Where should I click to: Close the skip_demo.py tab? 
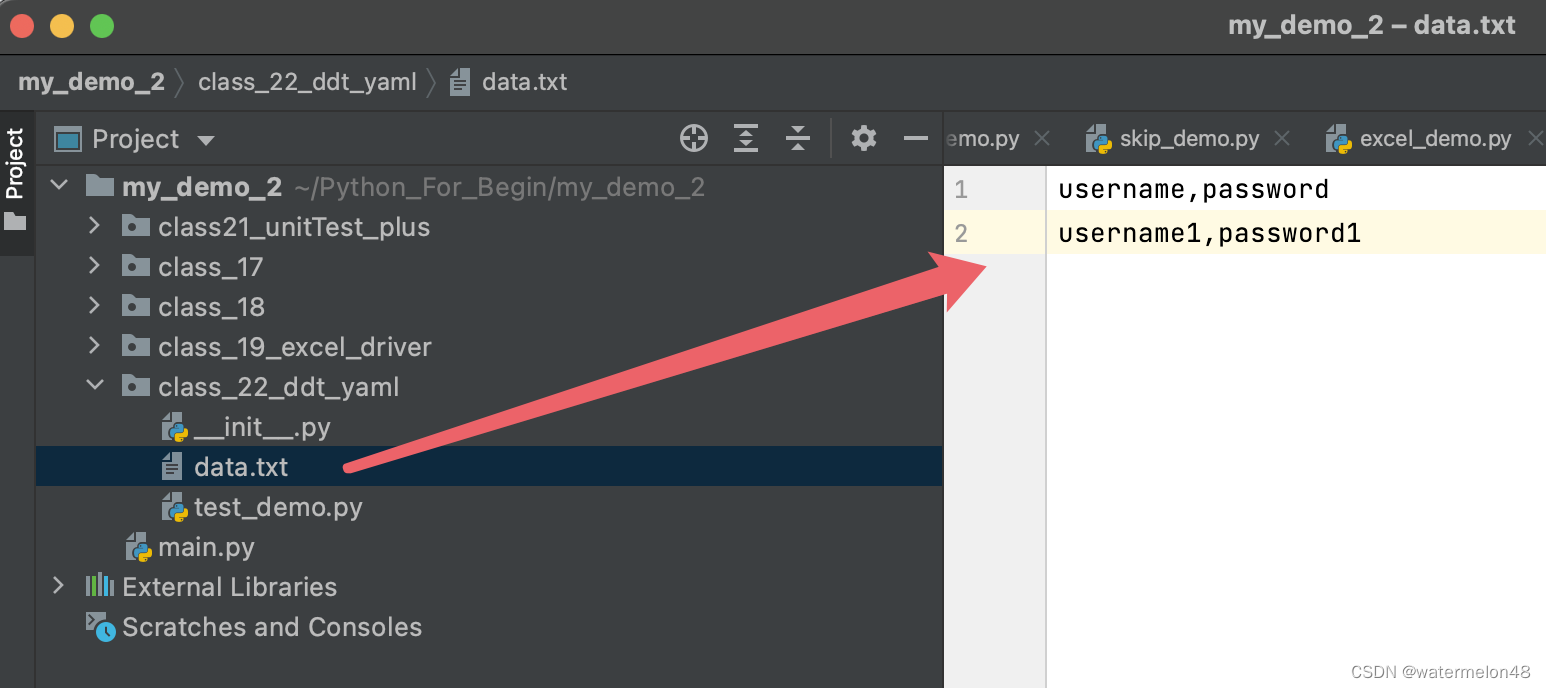pos(1281,138)
